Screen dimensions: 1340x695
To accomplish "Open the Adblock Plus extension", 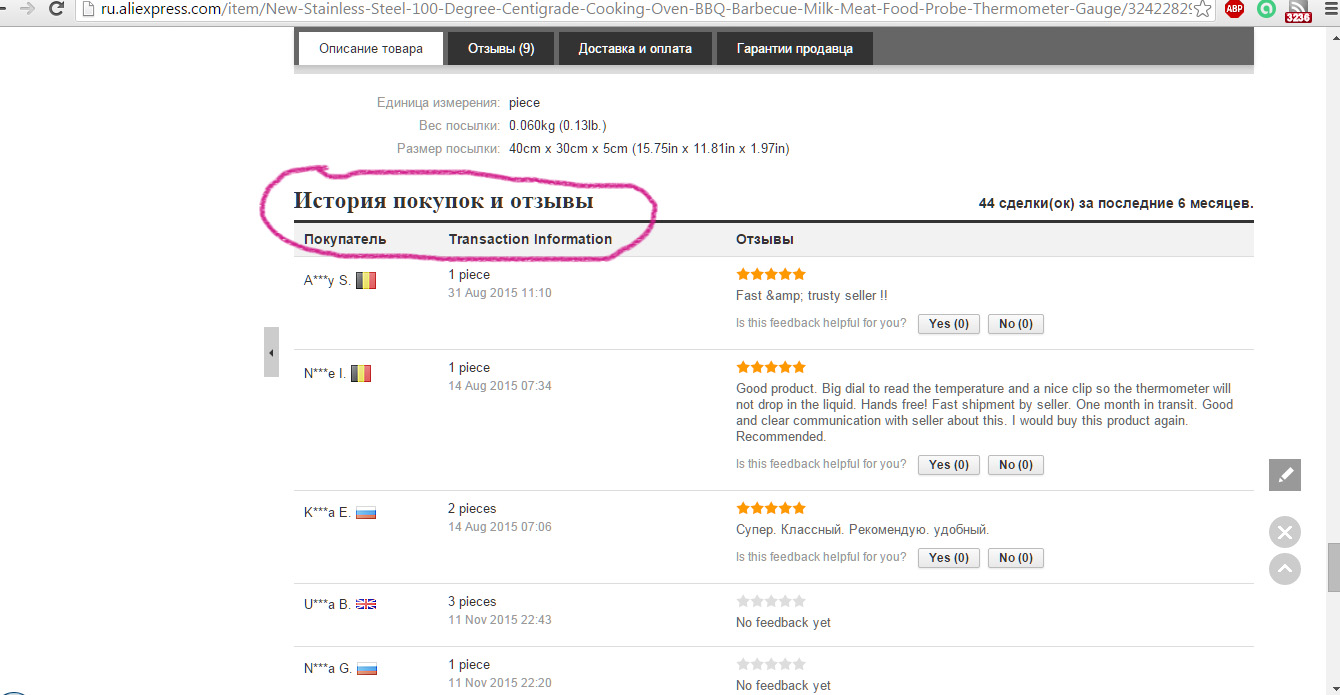I will point(1235,9).
